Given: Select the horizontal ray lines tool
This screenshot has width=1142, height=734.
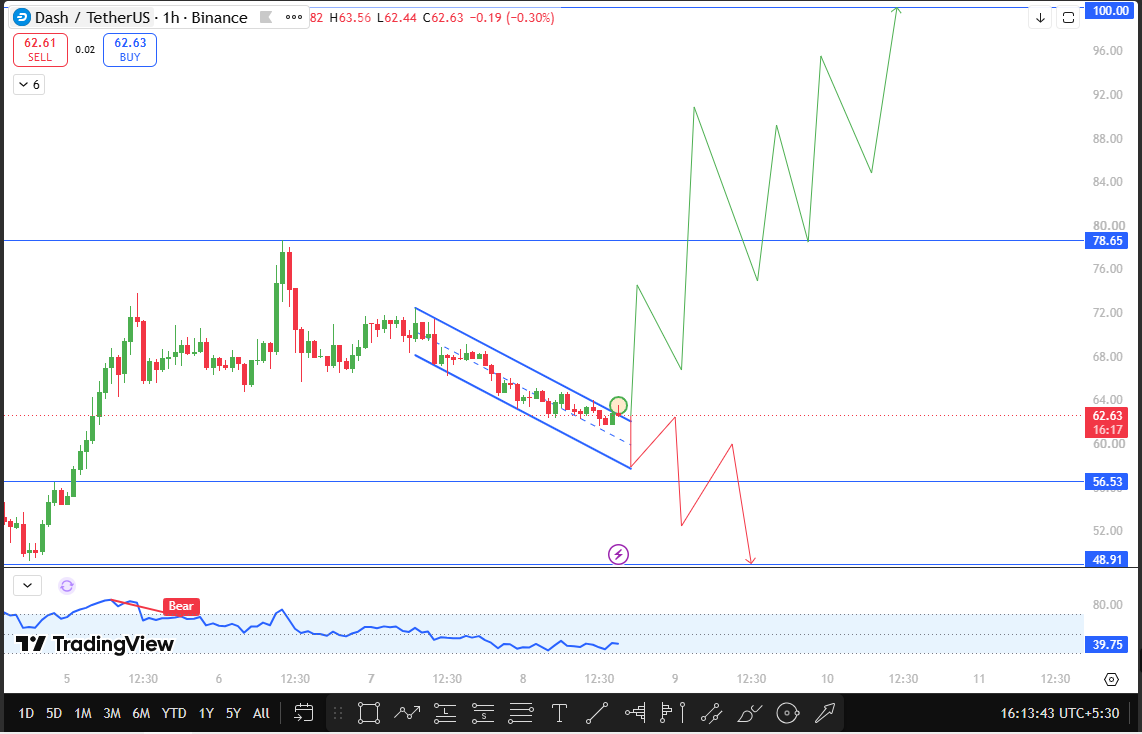Looking at the screenshot, I should 521,713.
